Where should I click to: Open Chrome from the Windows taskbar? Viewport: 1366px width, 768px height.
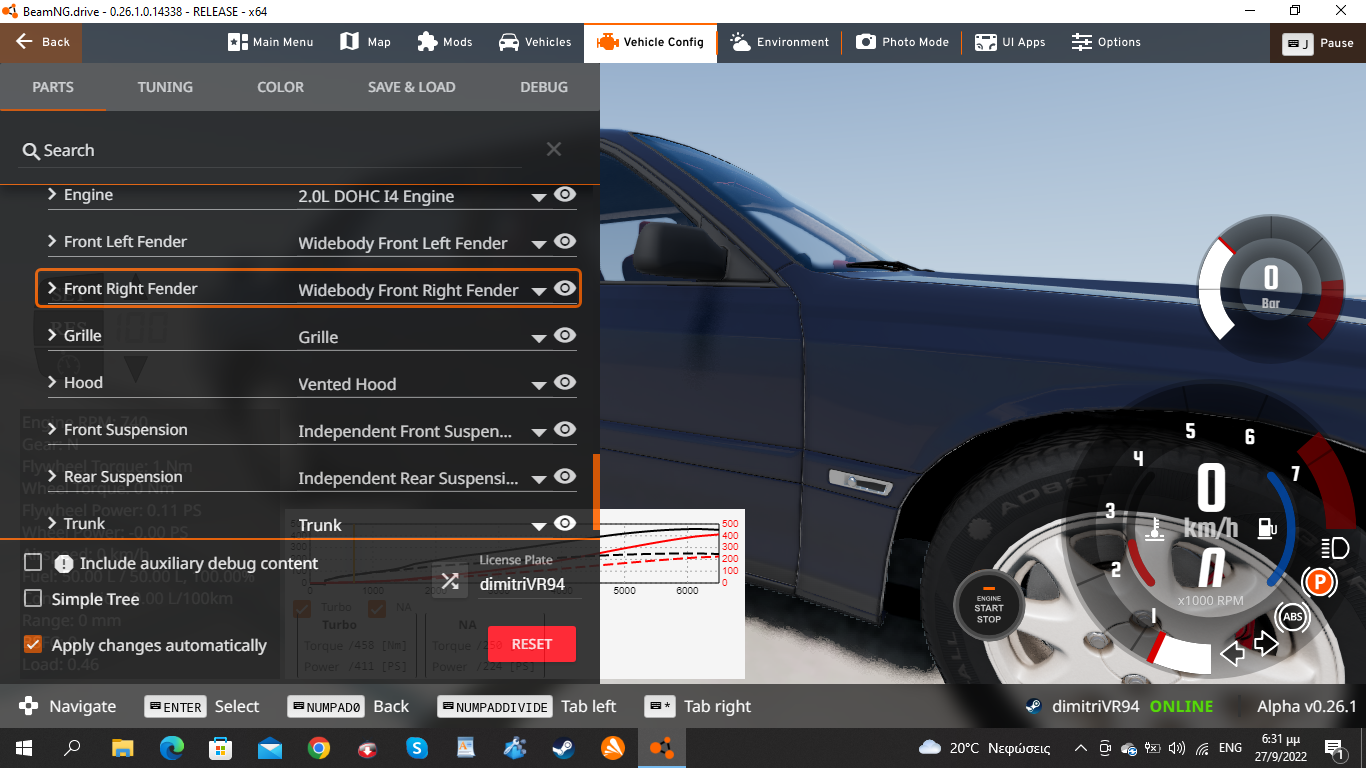(x=319, y=747)
